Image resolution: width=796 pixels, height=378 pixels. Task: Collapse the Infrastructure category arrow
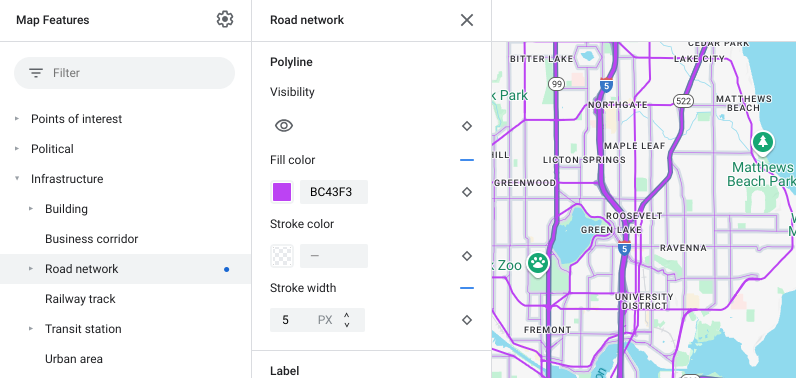click(17, 179)
